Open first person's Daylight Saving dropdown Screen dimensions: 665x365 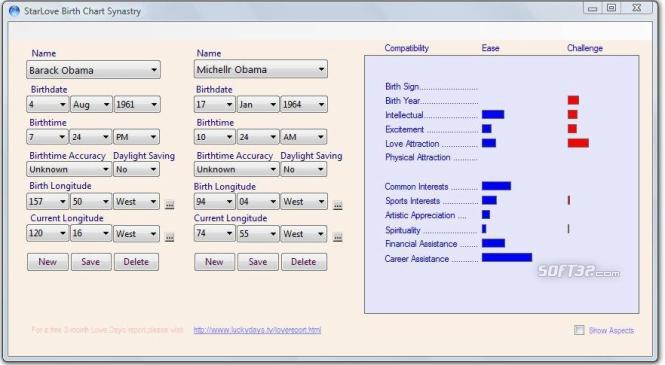coord(136,170)
